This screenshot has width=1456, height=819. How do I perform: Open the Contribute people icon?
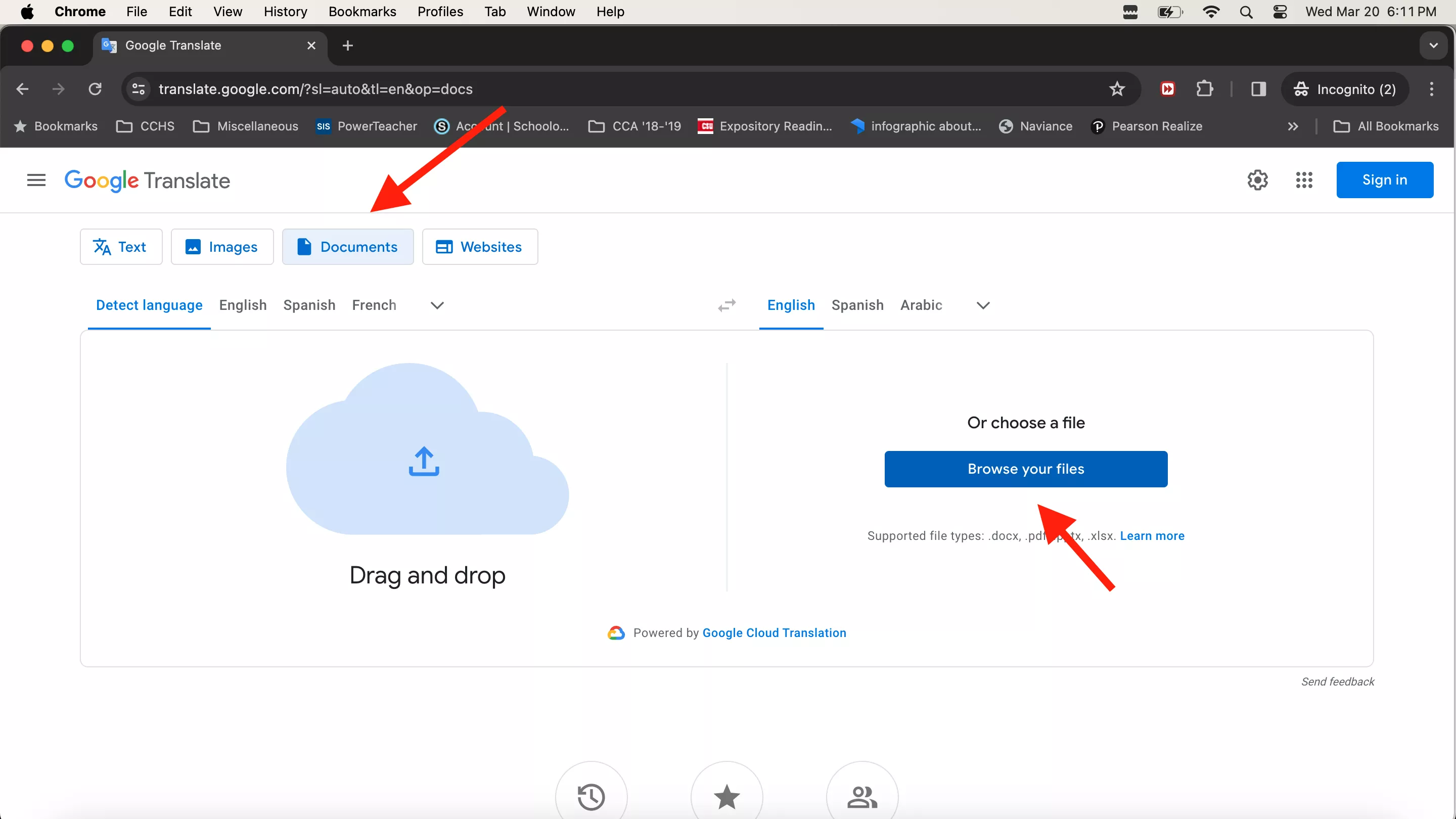(x=861, y=796)
